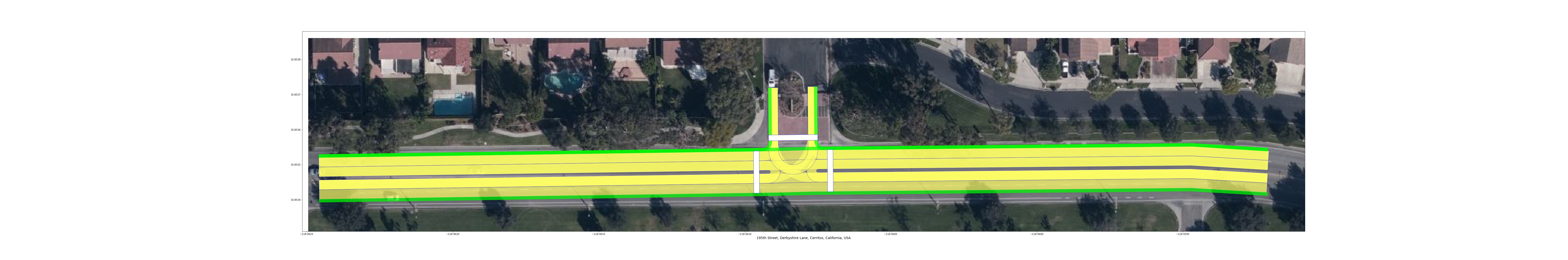
Task: Click the x-axis label −118.0610
Action: point(745,234)
